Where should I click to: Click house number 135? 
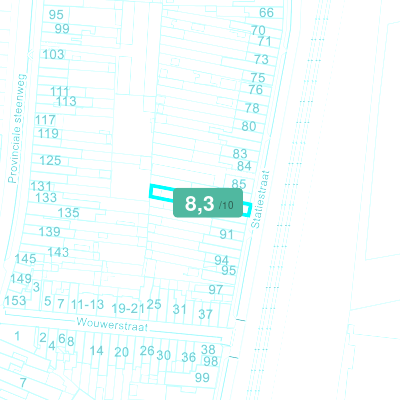[x=68, y=213]
